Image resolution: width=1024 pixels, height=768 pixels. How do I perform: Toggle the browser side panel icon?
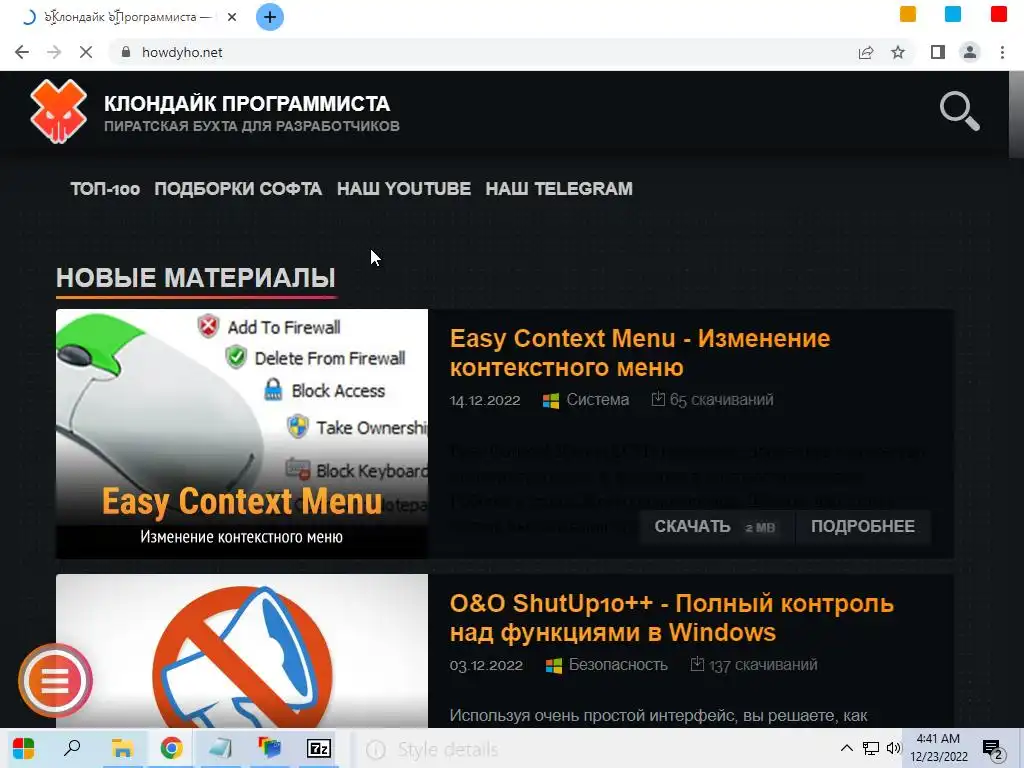pos(938,52)
